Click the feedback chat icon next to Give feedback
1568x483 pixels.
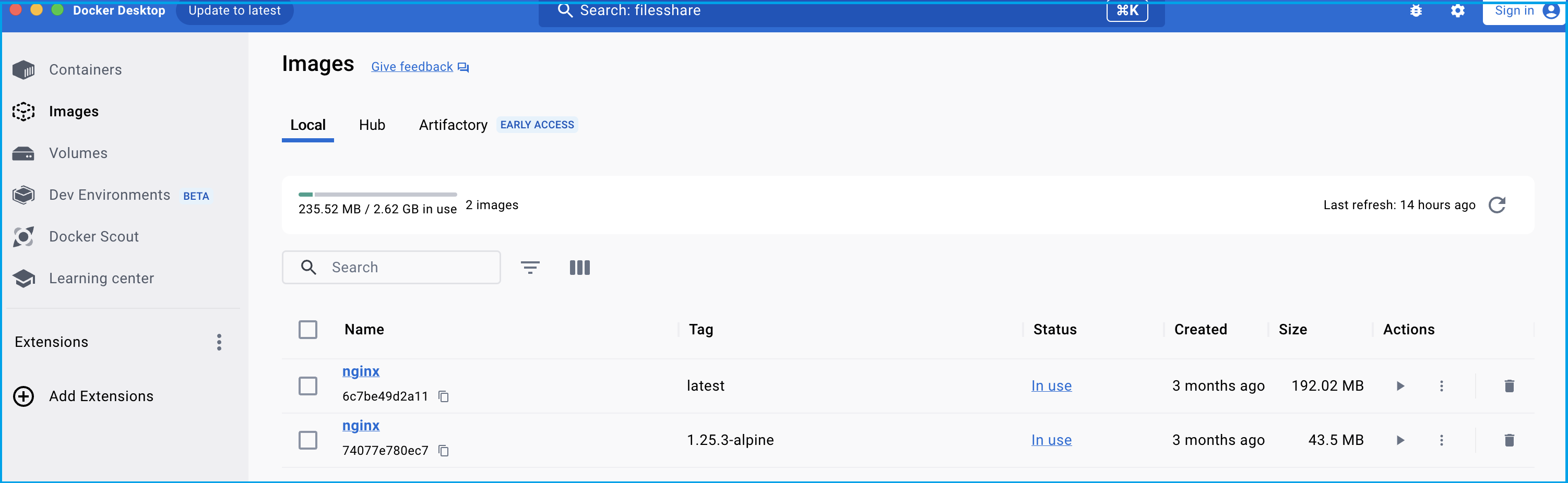463,67
